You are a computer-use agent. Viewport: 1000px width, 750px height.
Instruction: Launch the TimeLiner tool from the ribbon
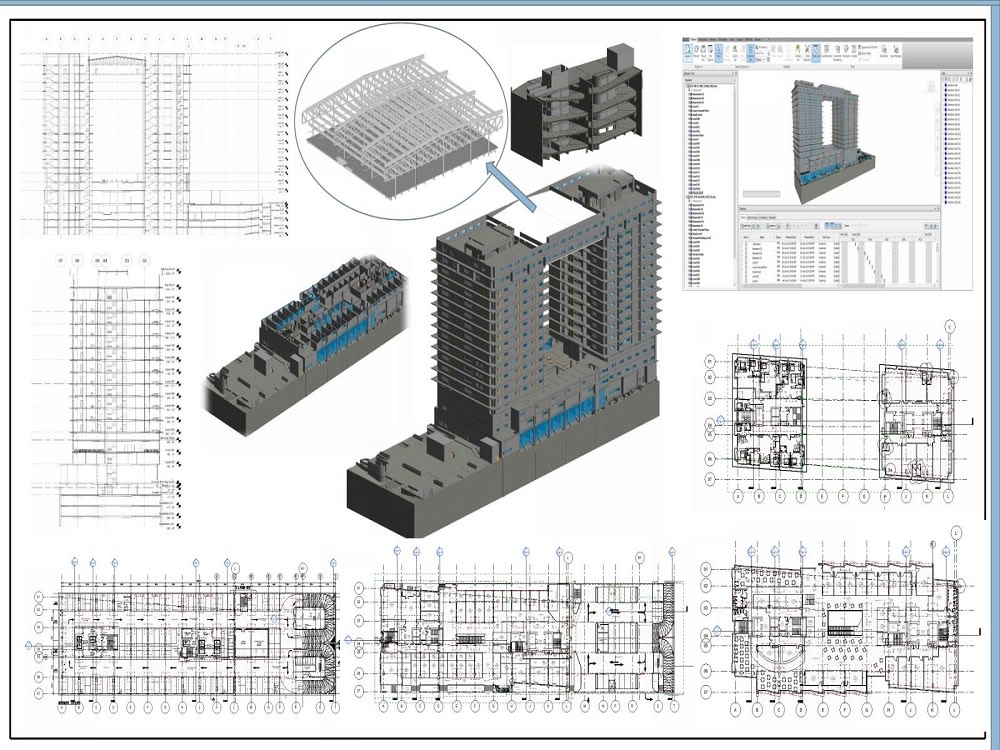(816, 50)
